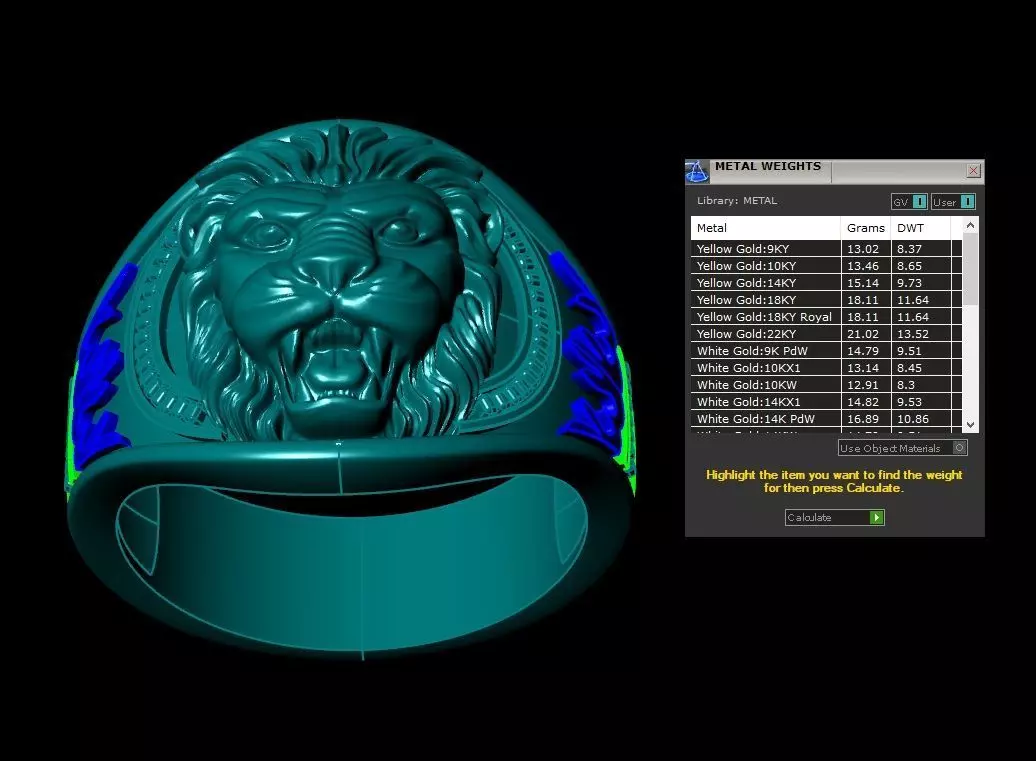Select the Yellow Gold:18KY Royal row

point(826,317)
